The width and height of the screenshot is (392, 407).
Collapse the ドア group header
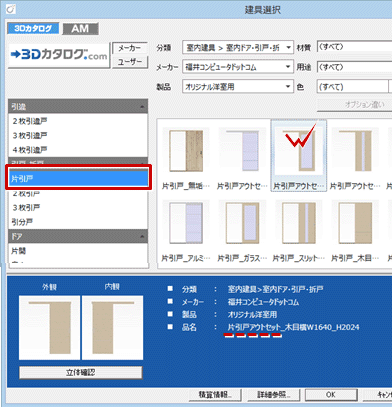click(78, 236)
